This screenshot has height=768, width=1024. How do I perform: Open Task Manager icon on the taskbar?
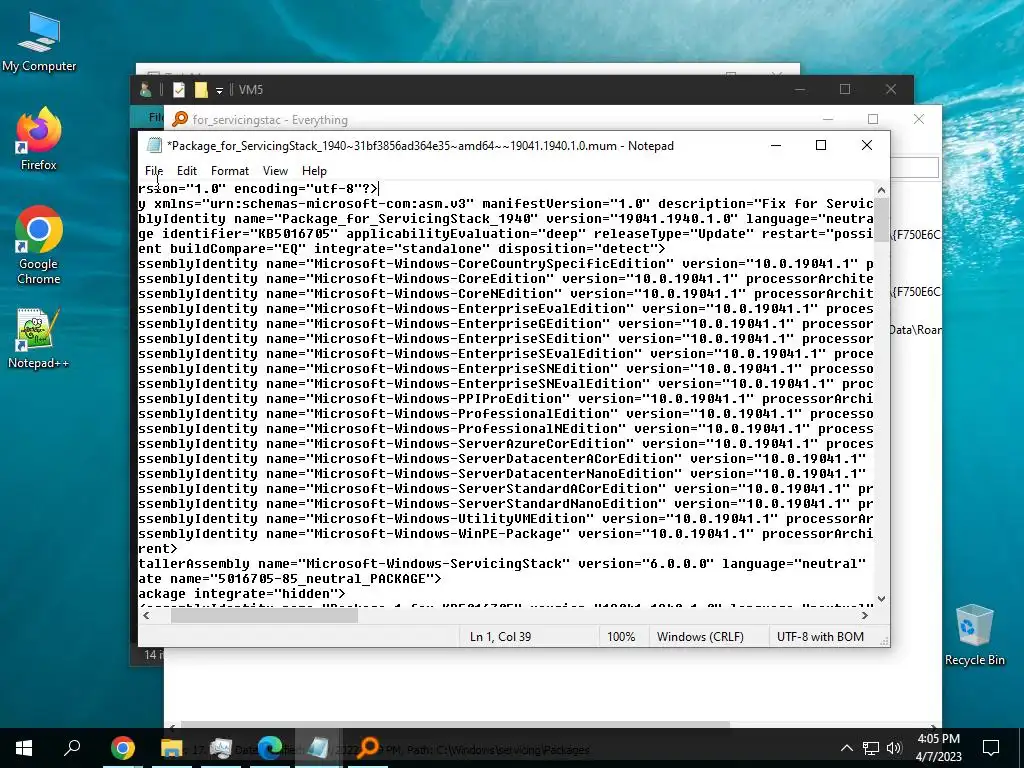[x=221, y=748]
